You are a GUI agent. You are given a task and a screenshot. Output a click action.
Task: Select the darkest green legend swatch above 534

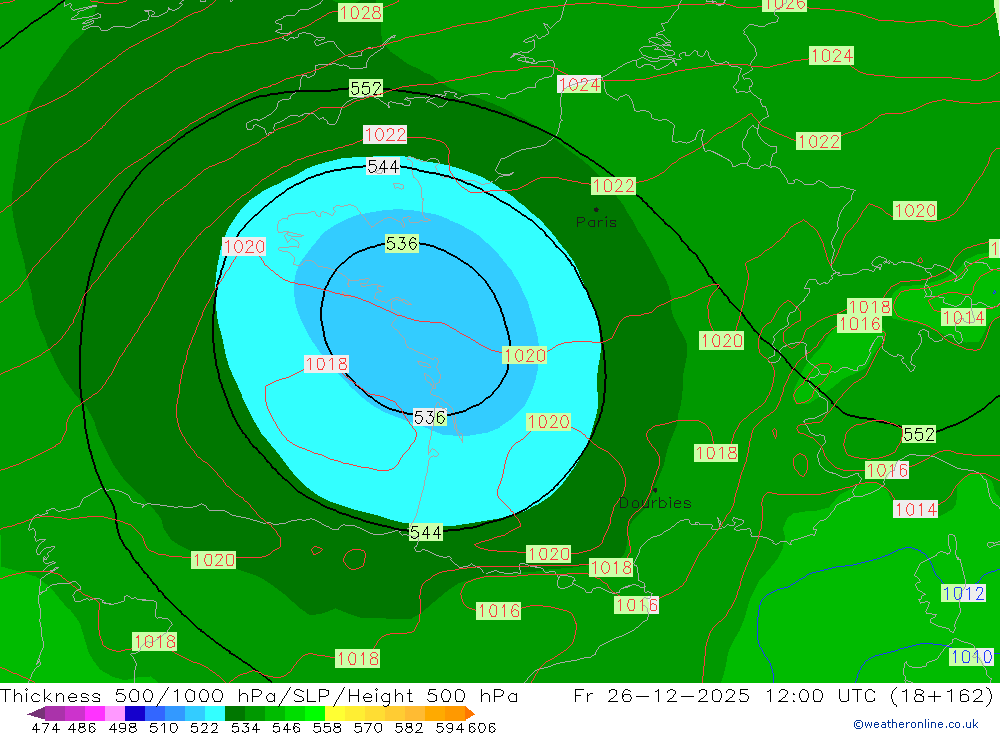(x=235, y=713)
